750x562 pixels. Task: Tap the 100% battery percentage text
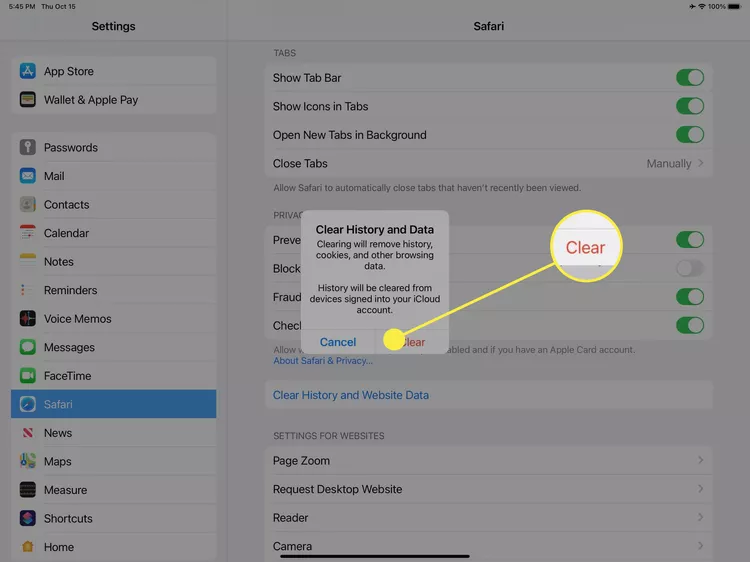(x=717, y=7)
